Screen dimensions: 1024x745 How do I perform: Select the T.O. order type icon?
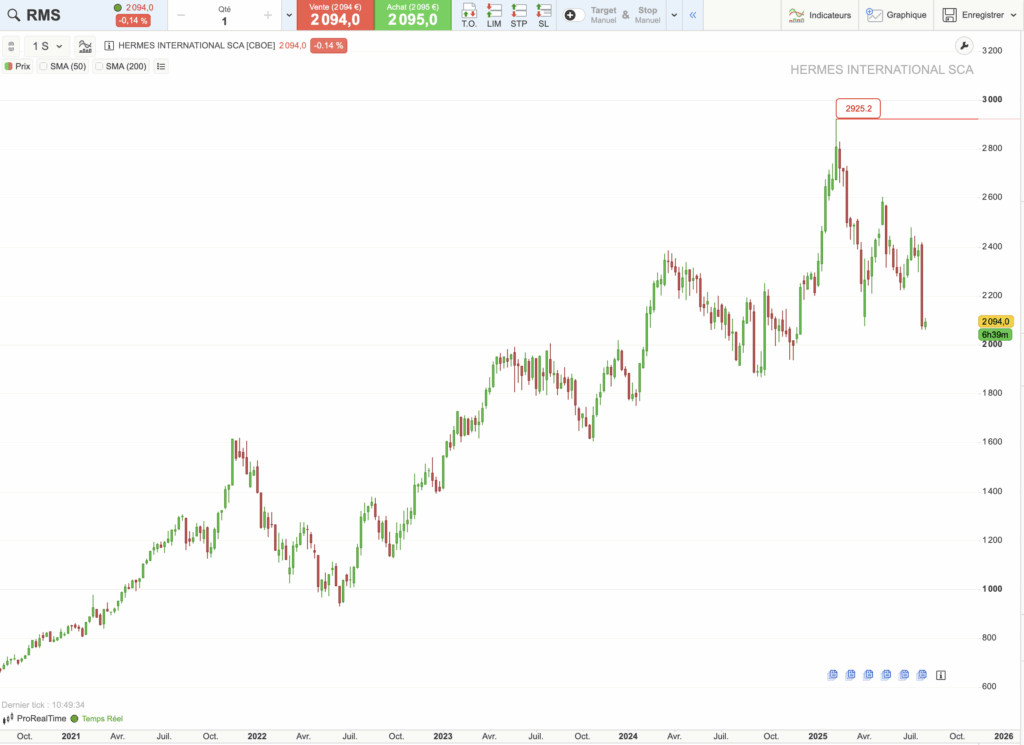[x=468, y=14]
